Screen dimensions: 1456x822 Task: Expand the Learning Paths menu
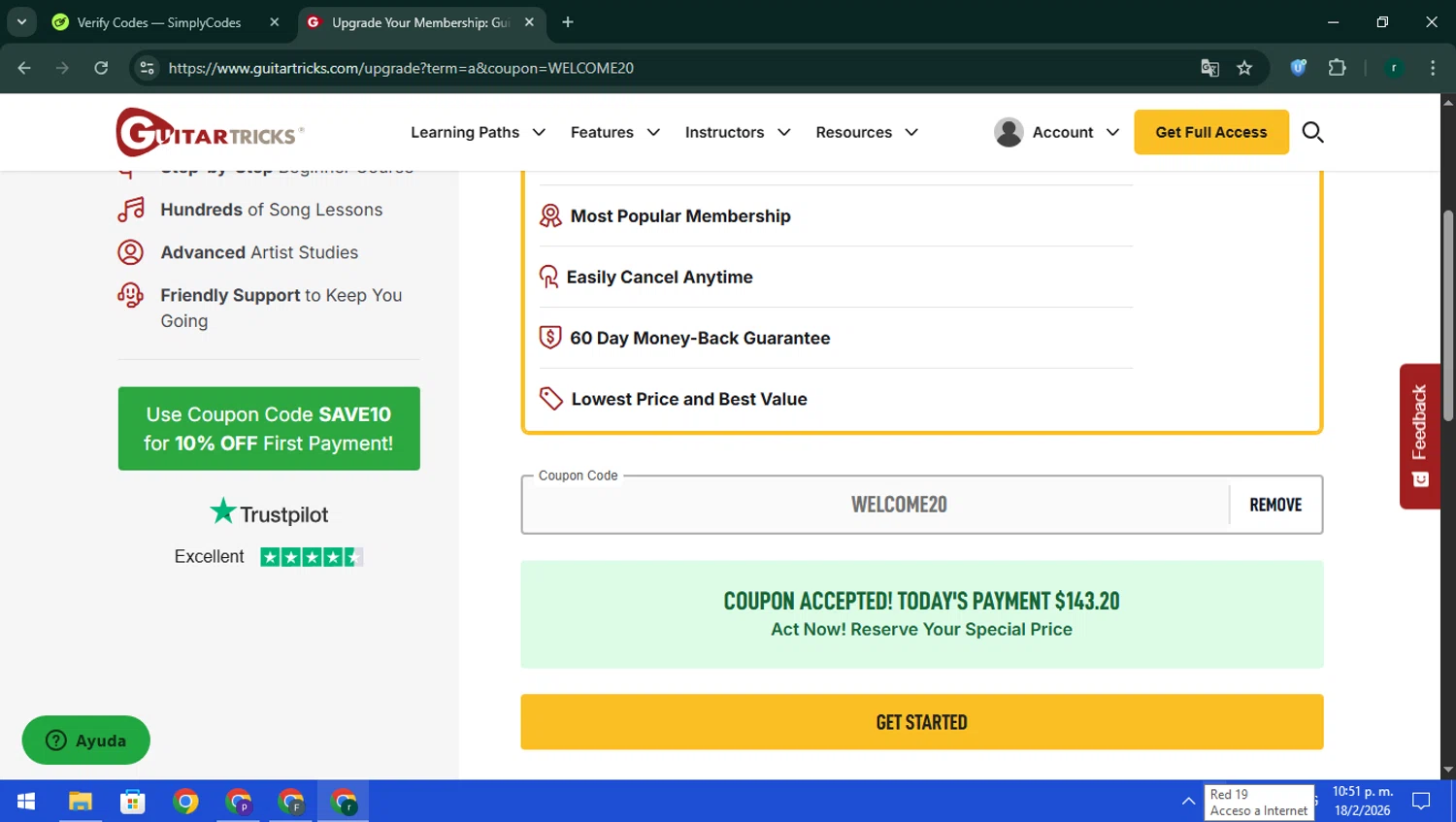(x=478, y=132)
